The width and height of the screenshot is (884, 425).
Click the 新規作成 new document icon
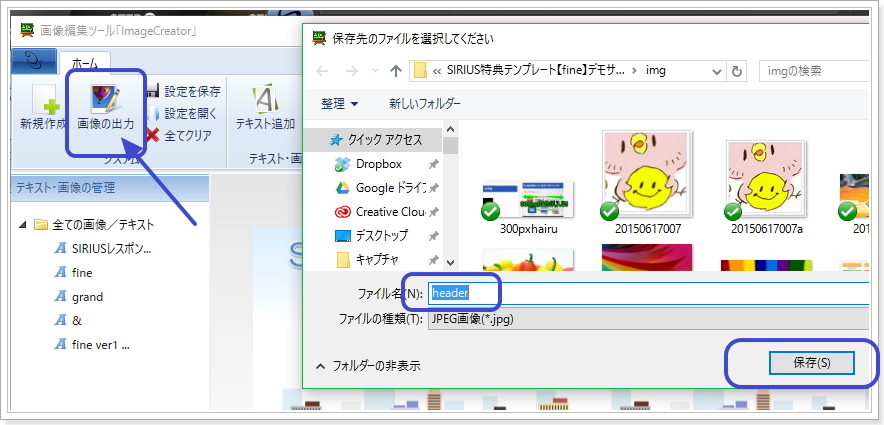coord(43,100)
